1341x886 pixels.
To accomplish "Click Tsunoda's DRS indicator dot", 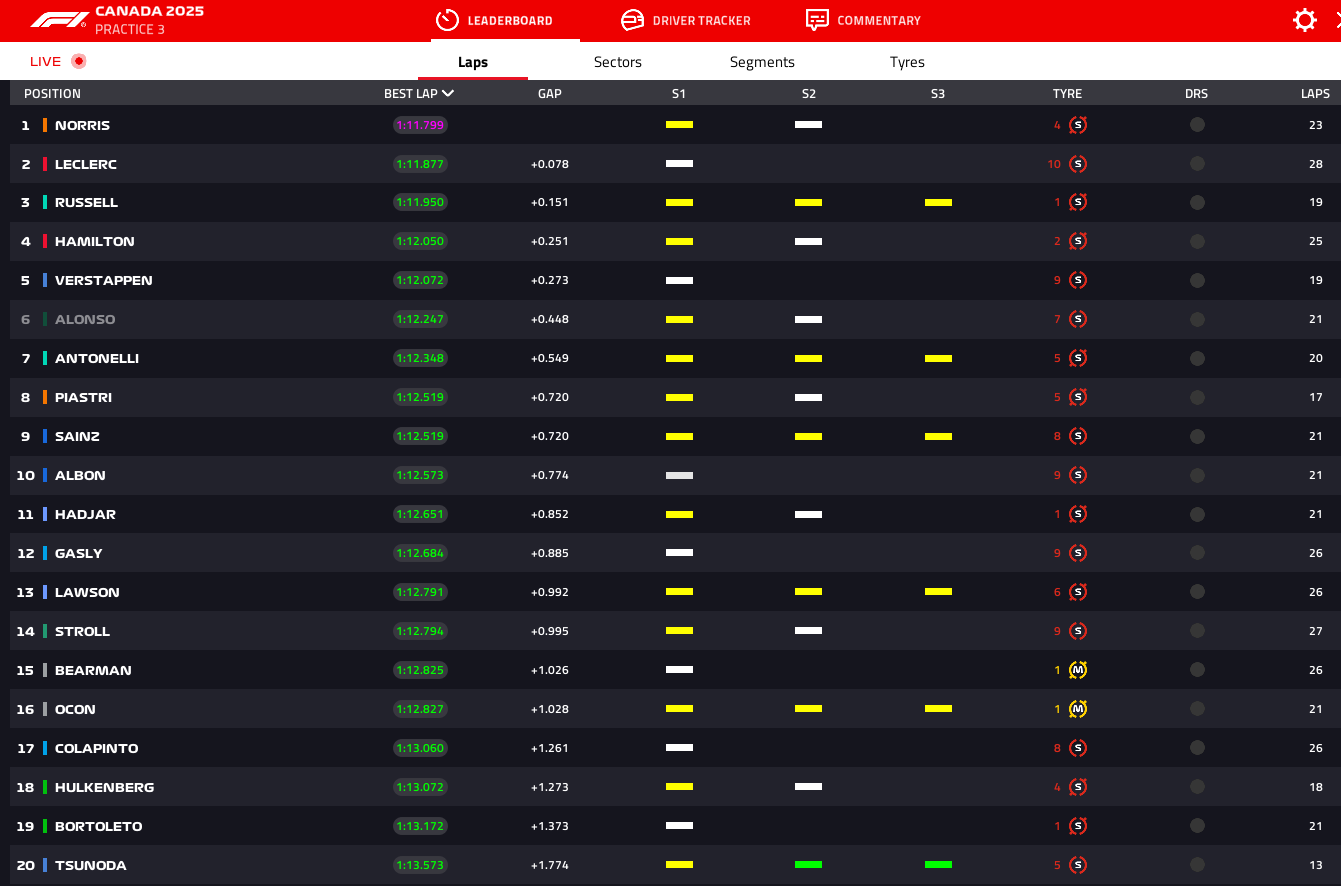I will (x=1197, y=865).
